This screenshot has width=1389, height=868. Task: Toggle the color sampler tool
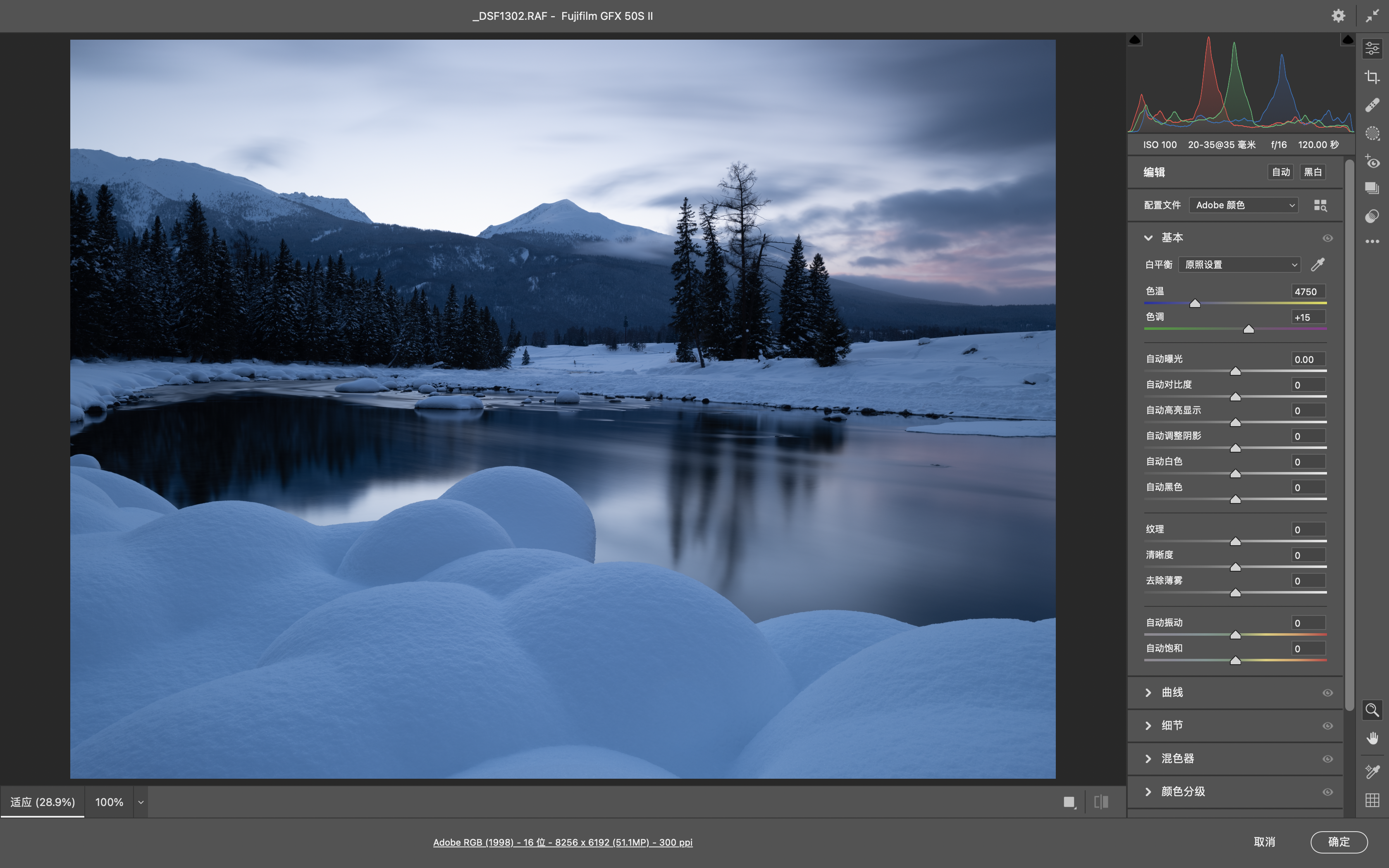[x=1372, y=772]
